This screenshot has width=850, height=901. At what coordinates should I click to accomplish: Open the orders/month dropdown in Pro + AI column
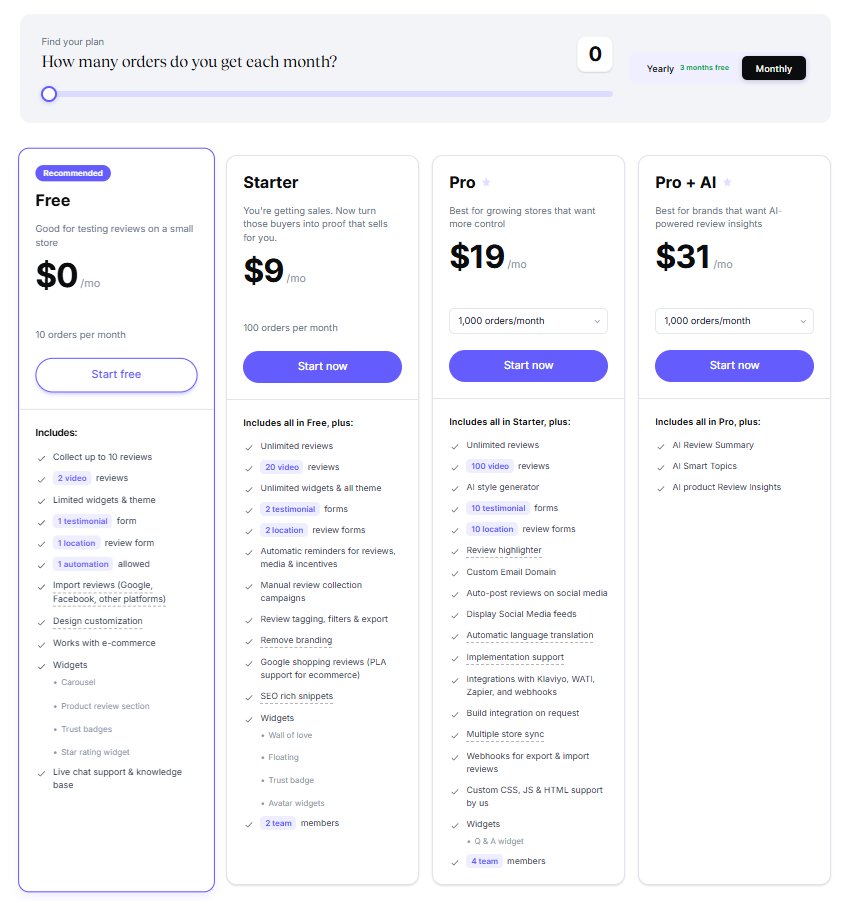pos(734,320)
